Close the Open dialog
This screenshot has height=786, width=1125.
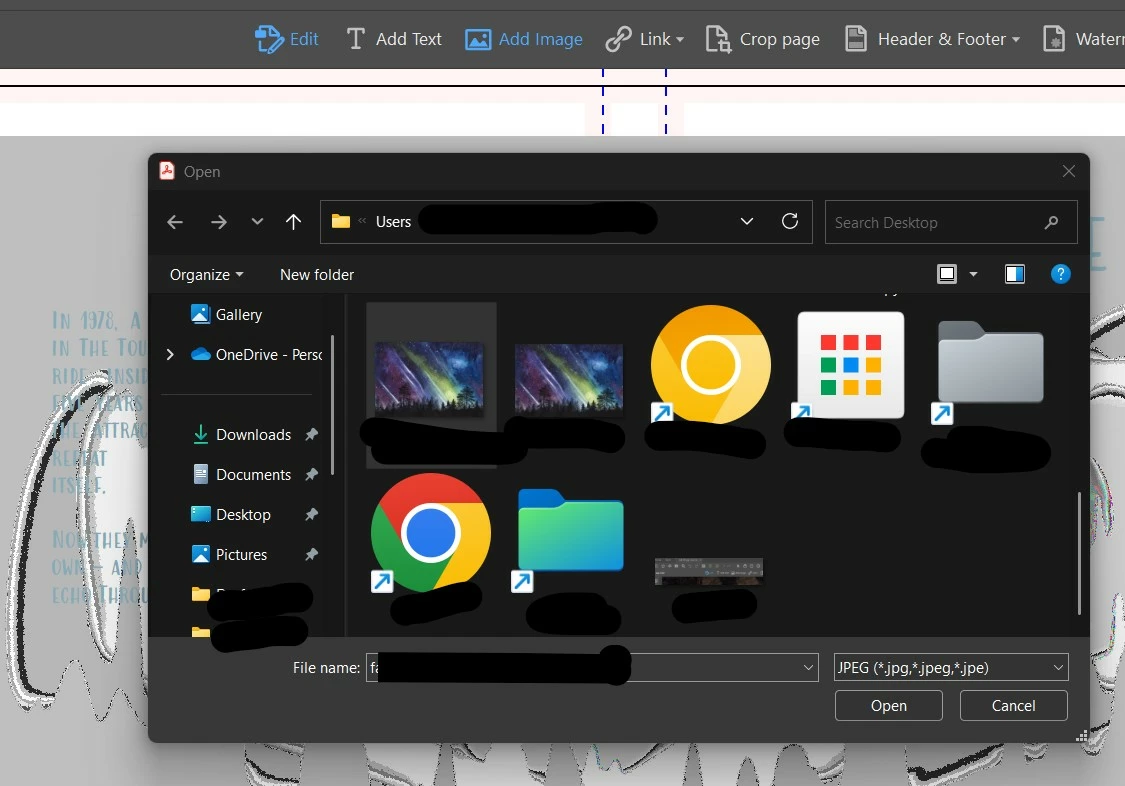pos(1068,171)
